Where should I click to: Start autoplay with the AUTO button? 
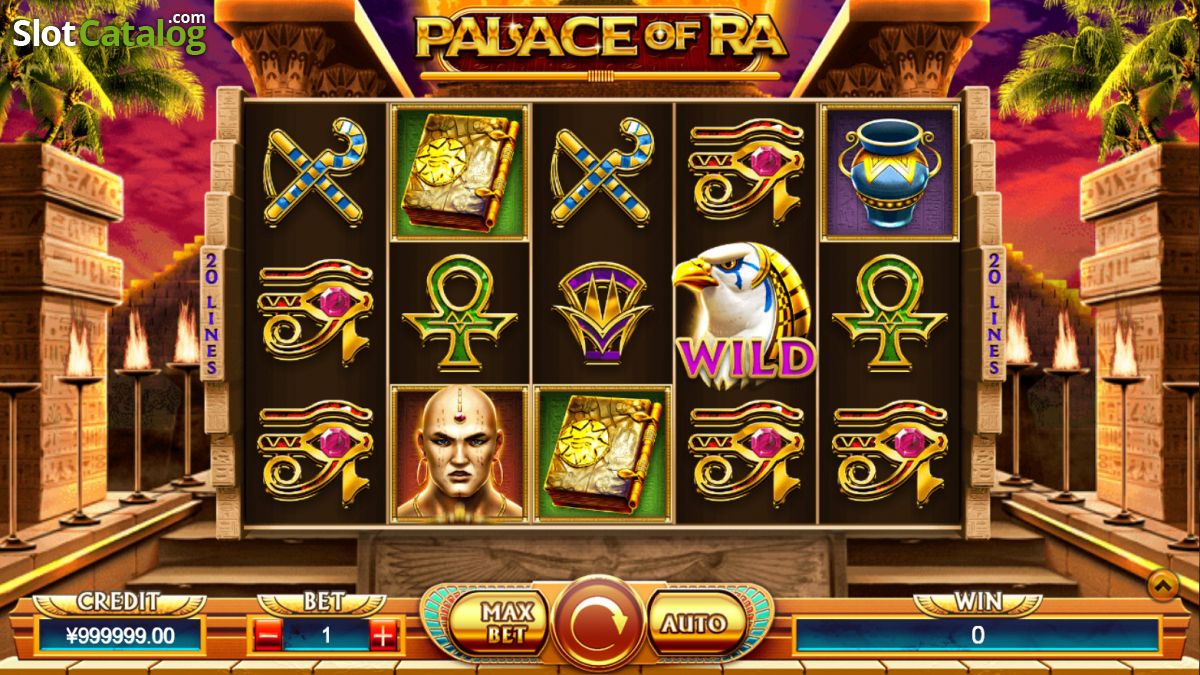click(x=696, y=623)
